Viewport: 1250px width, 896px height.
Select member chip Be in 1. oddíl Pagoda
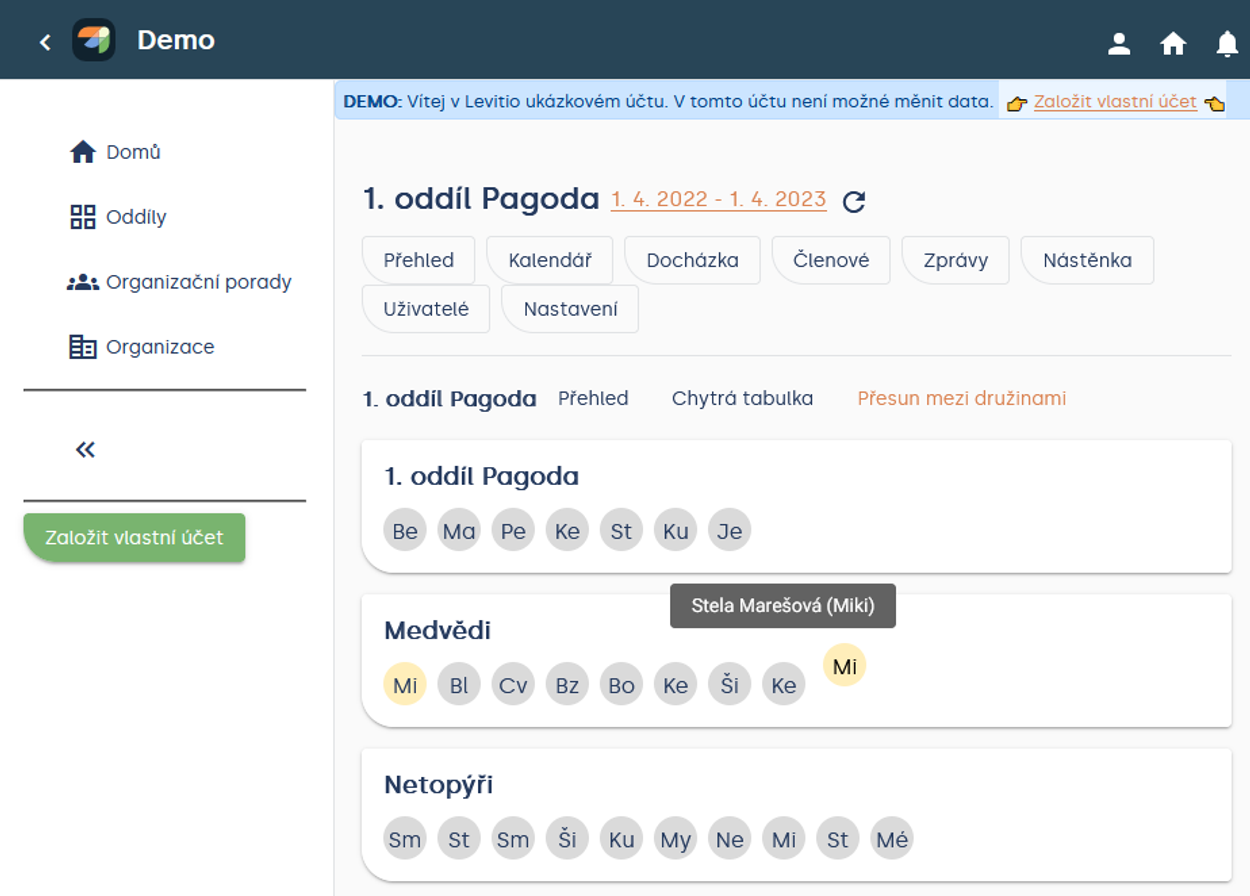pyautogui.click(x=405, y=531)
